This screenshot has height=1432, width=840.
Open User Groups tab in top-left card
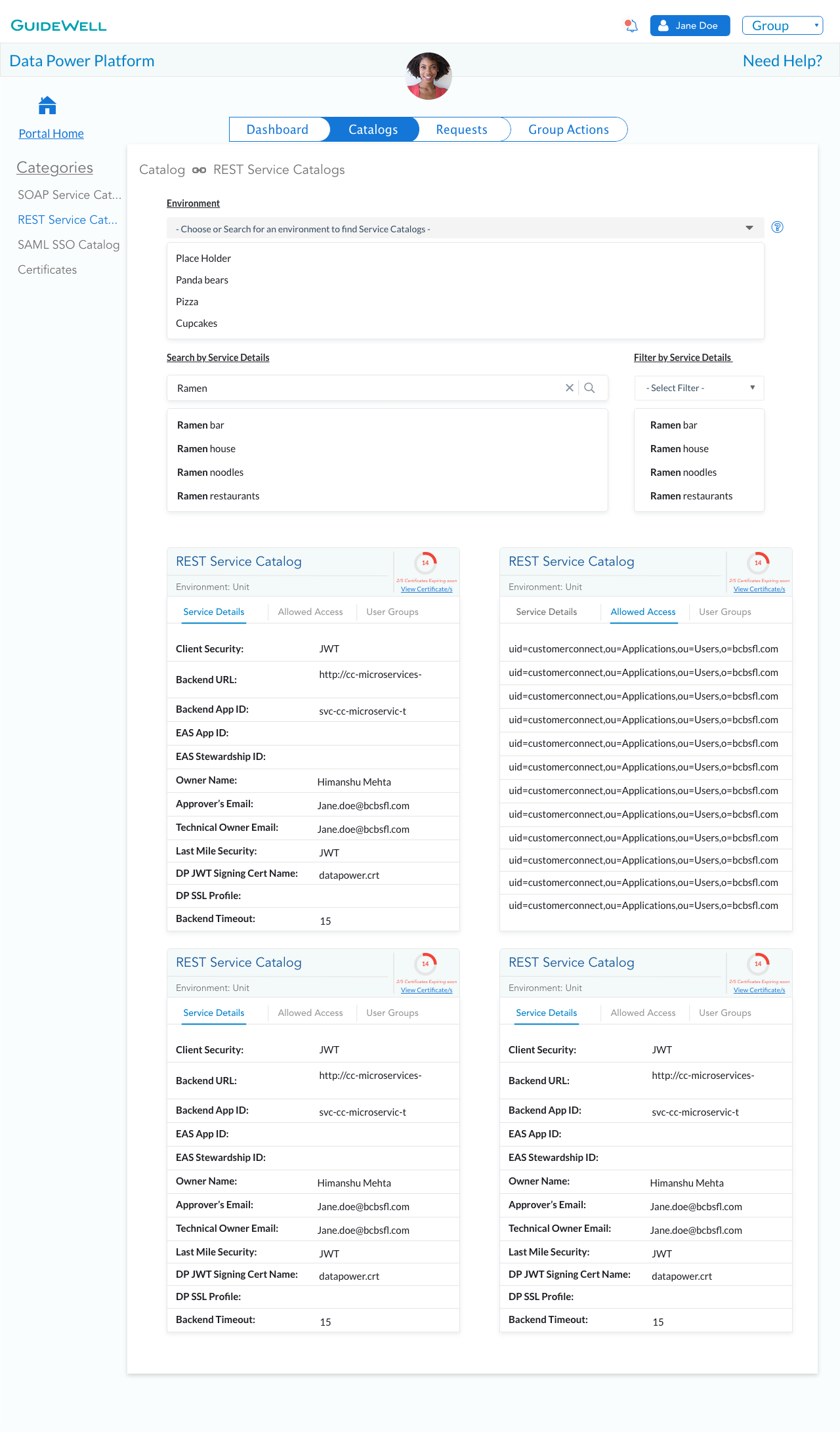pyautogui.click(x=392, y=612)
